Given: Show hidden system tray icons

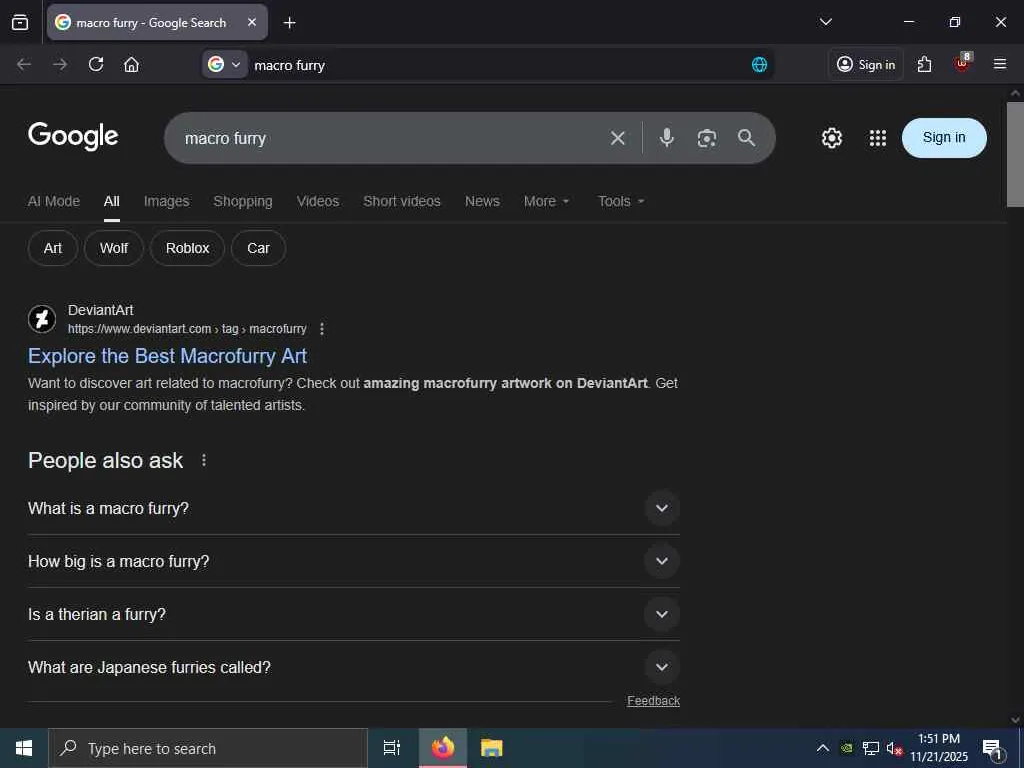Looking at the screenshot, I should [x=823, y=748].
